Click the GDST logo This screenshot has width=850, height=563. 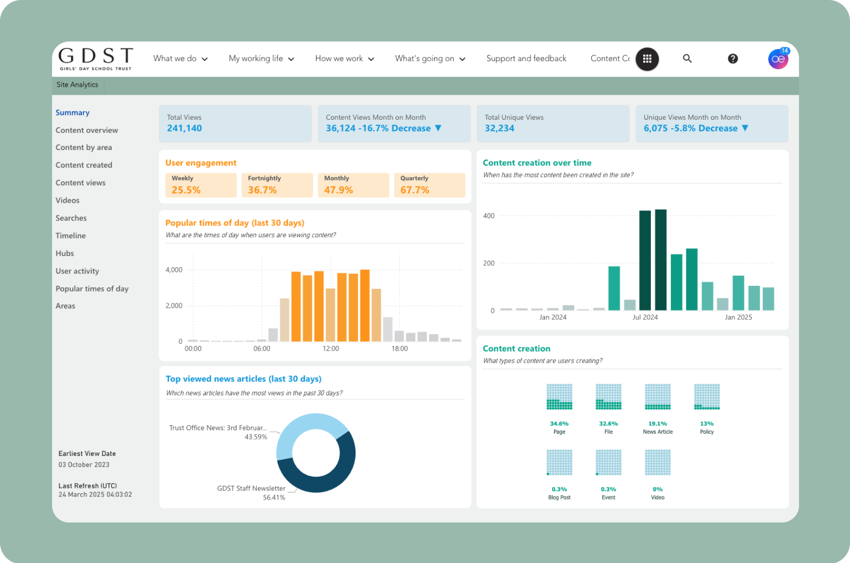pyautogui.click(x=94, y=58)
